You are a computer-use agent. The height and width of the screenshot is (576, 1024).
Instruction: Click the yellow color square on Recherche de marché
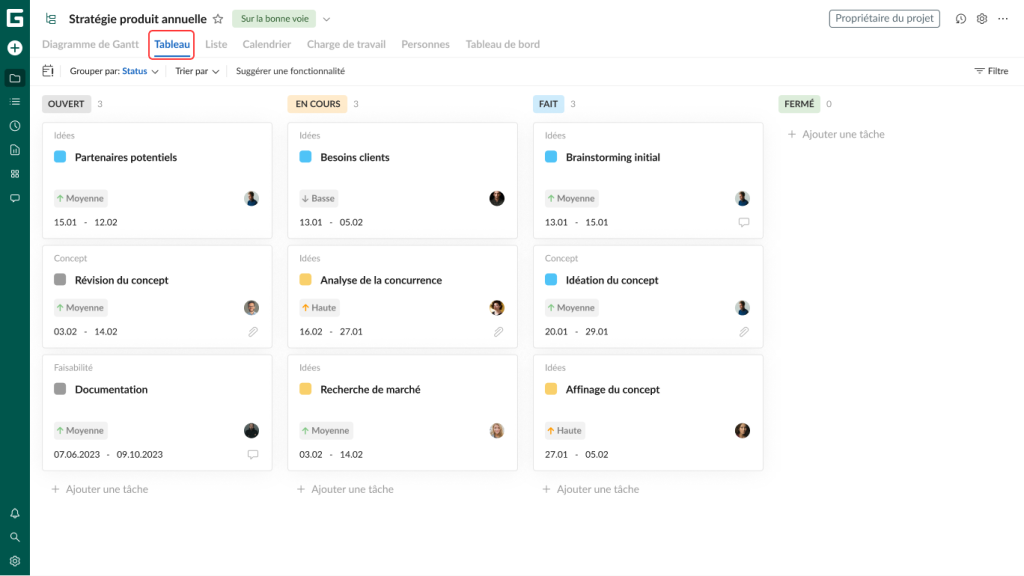(x=306, y=389)
